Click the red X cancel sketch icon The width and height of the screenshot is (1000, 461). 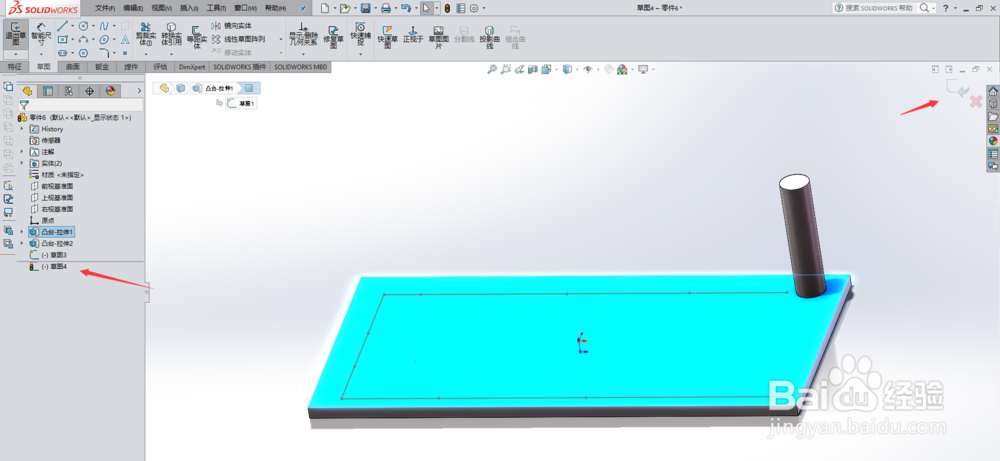tap(975, 102)
